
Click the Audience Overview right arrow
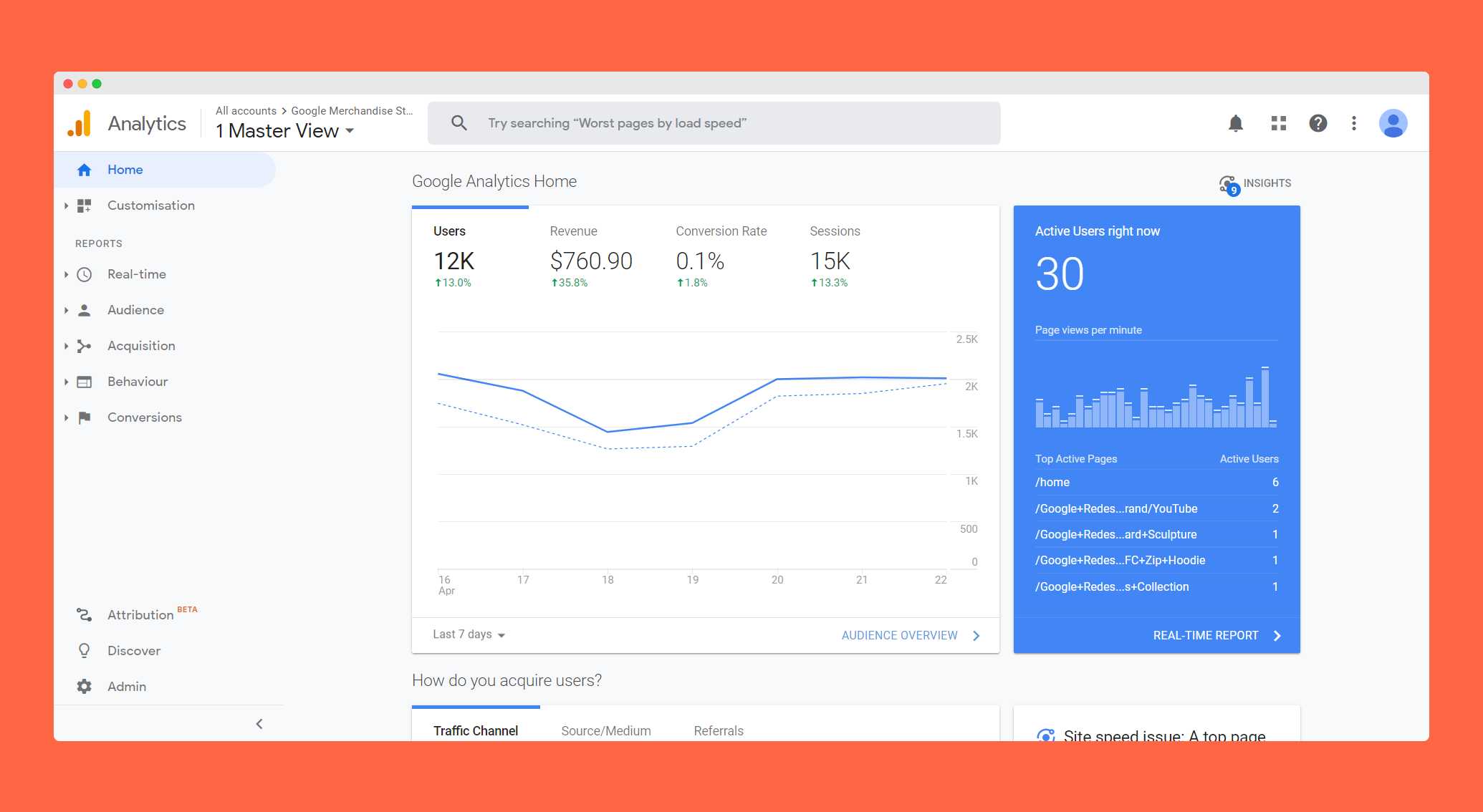pyautogui.click(x=976, y=635)
